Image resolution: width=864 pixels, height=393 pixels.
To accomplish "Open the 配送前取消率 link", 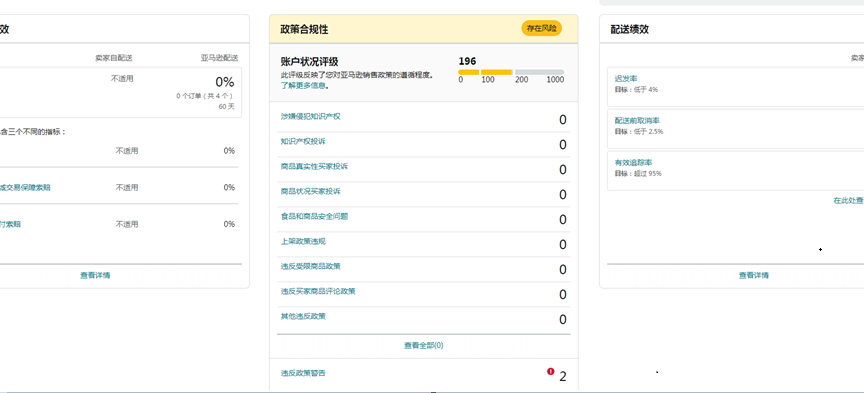I will 637,121.
